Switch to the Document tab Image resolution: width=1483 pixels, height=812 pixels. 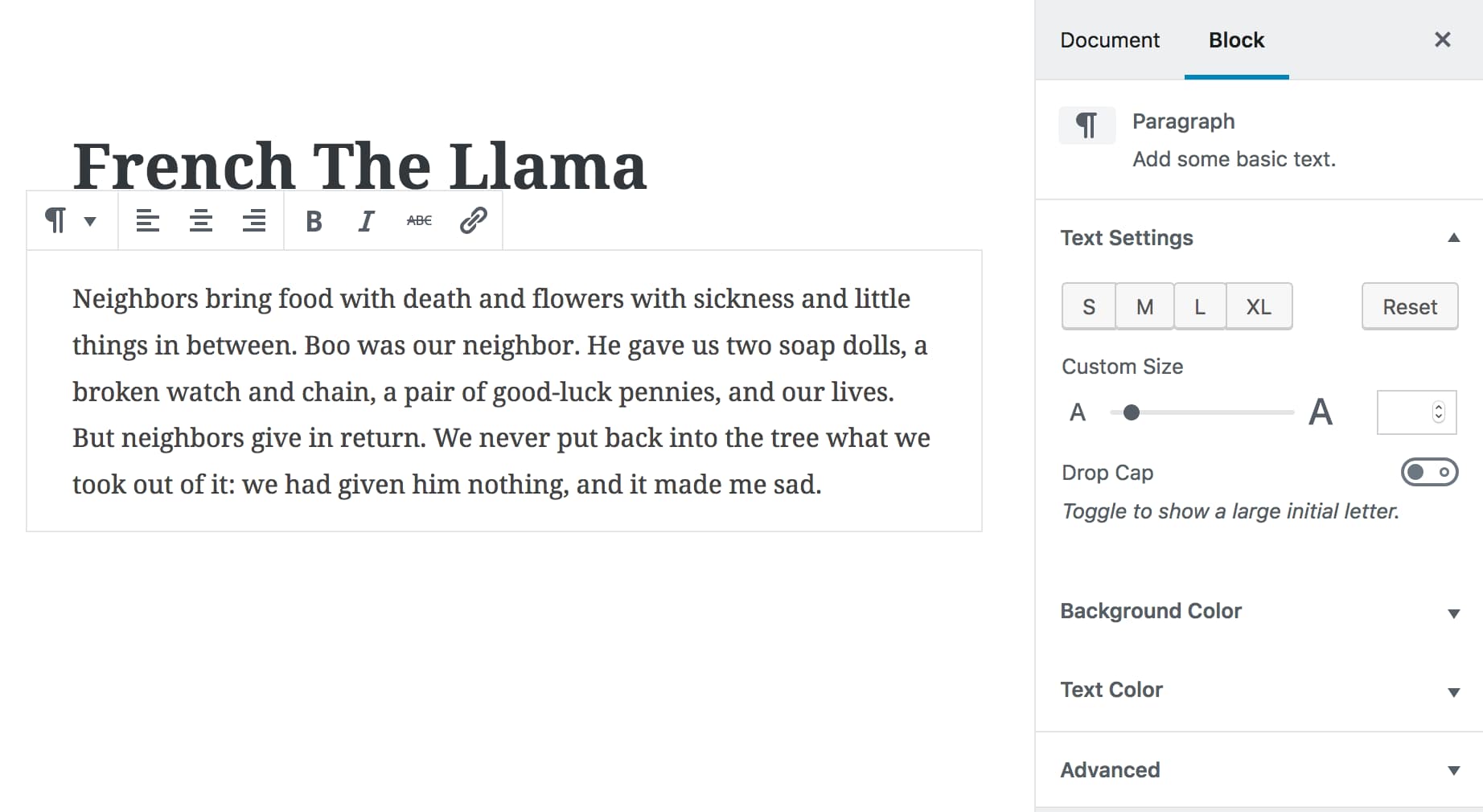tap(1110, 40)
